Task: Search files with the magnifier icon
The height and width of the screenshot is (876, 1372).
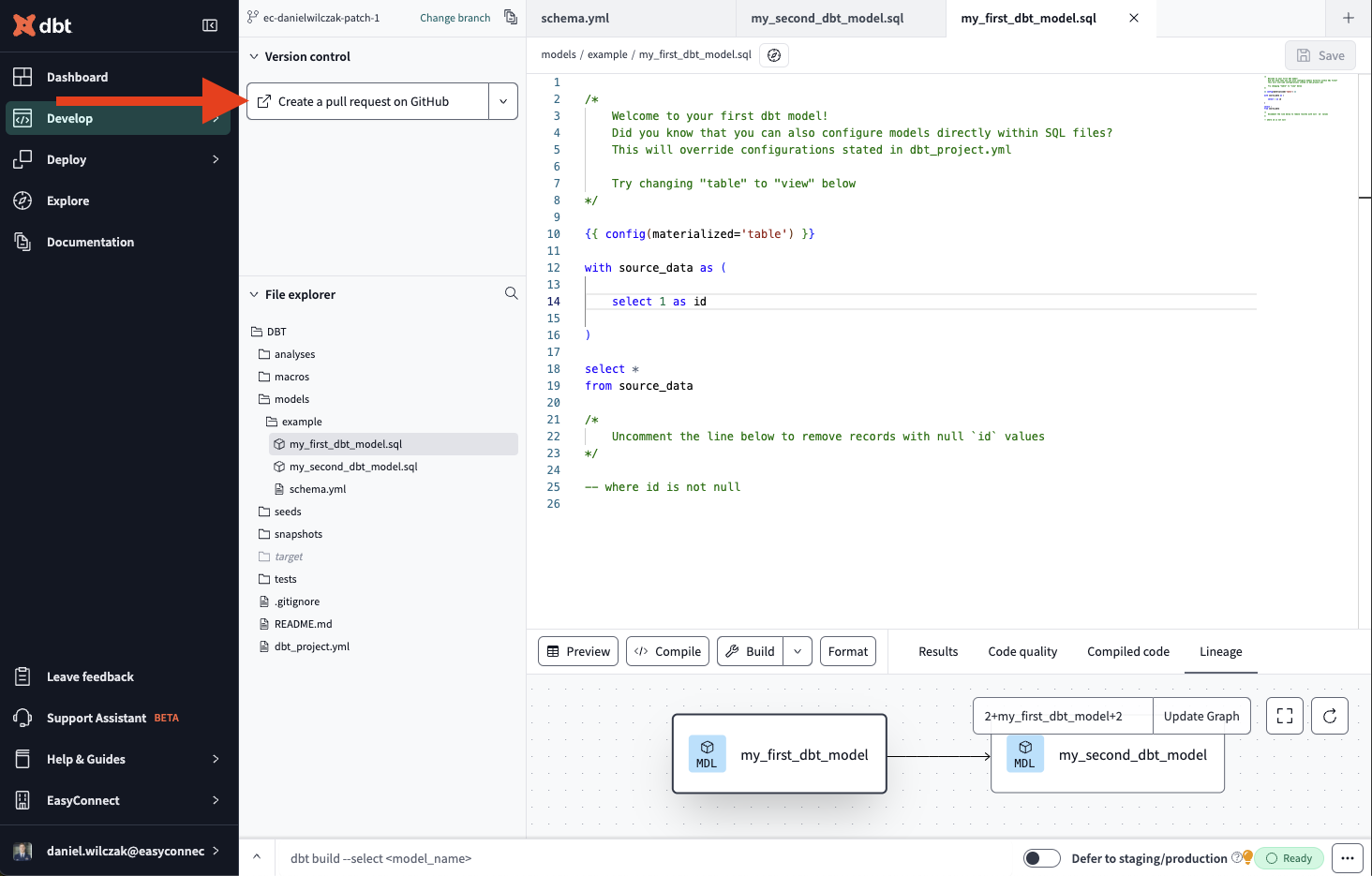Action: [x=511, y=293]
